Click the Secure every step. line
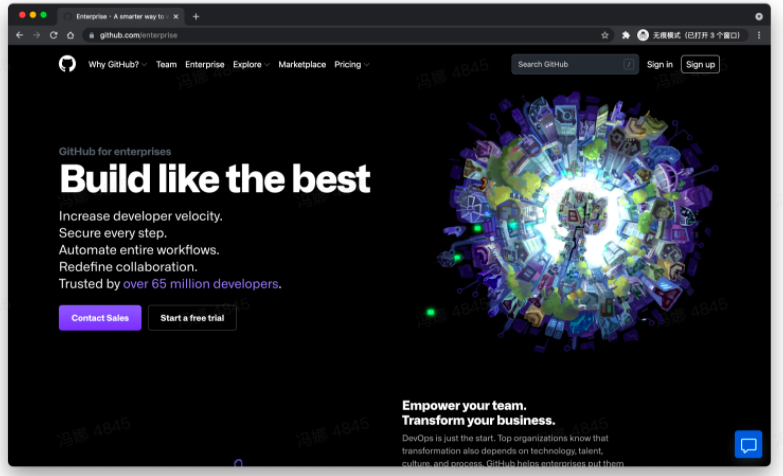 click(113, 233)
